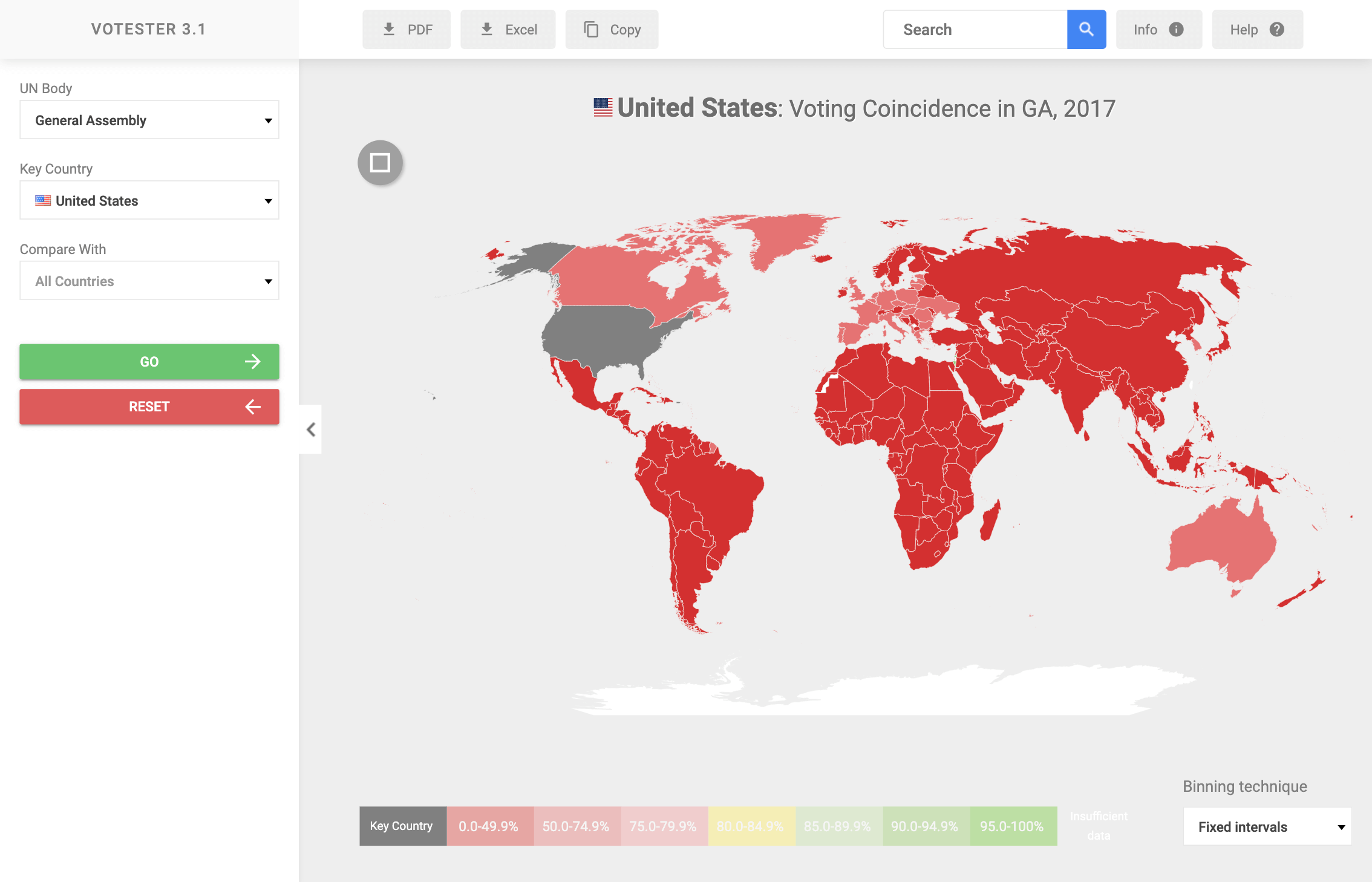1372x882 pixels.
Task: Open the Info panel
Action: coord(1158,29)
